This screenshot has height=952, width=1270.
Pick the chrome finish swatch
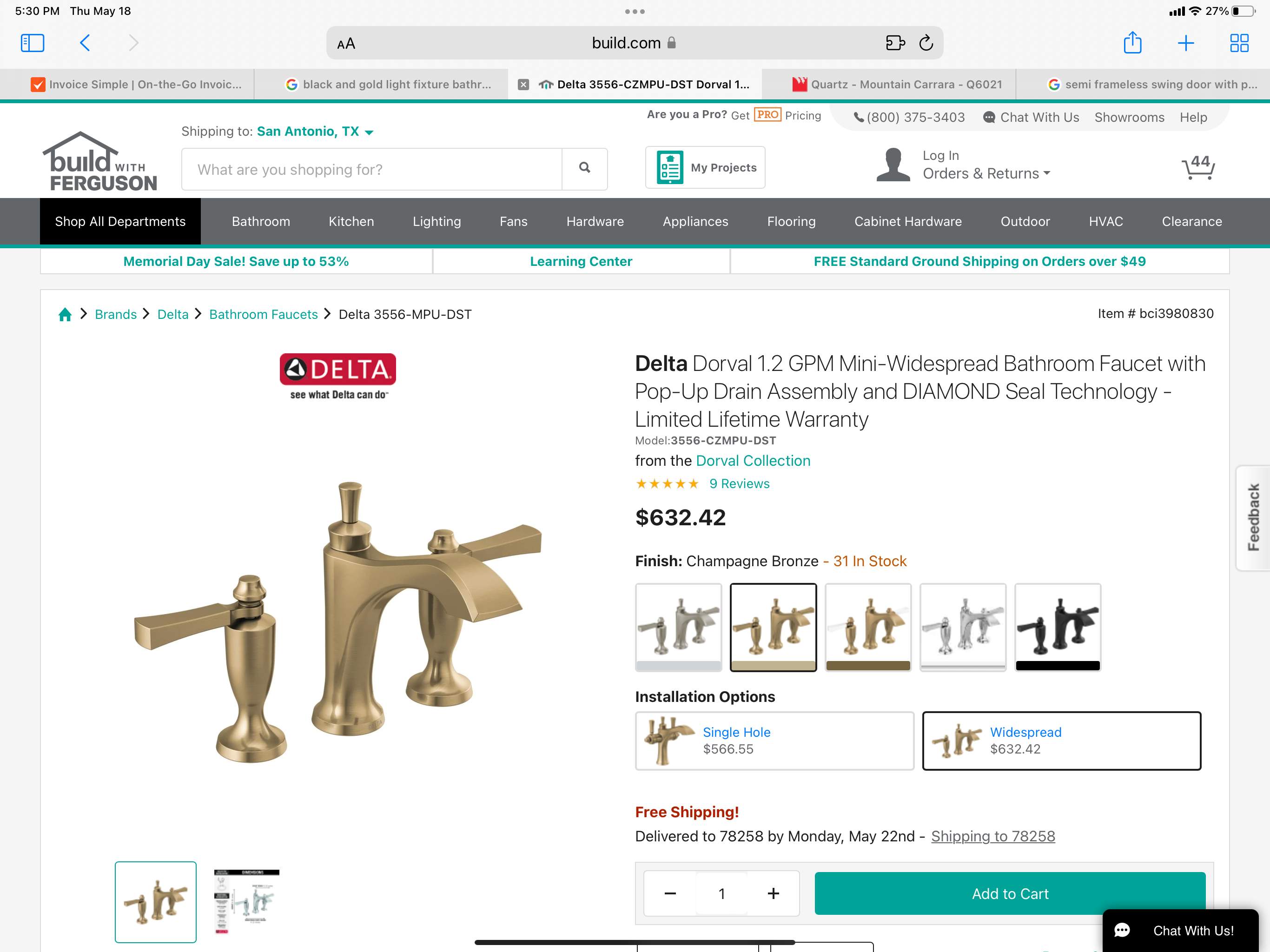(963, 627)
